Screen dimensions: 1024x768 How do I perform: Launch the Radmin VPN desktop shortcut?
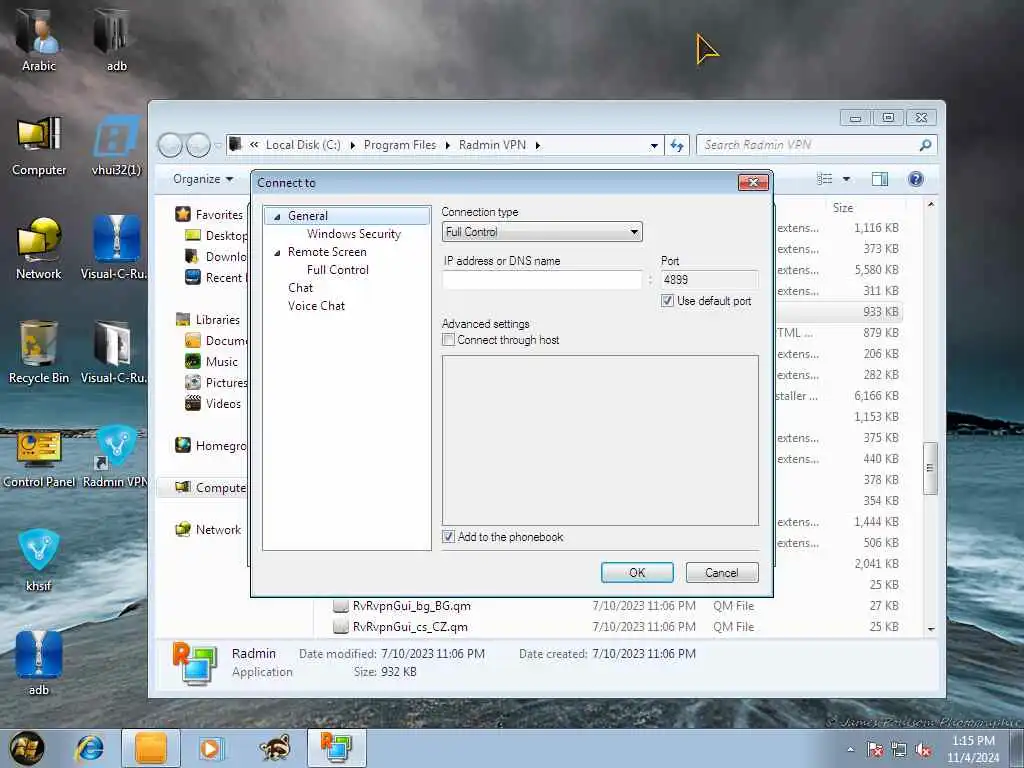(116, 457)
